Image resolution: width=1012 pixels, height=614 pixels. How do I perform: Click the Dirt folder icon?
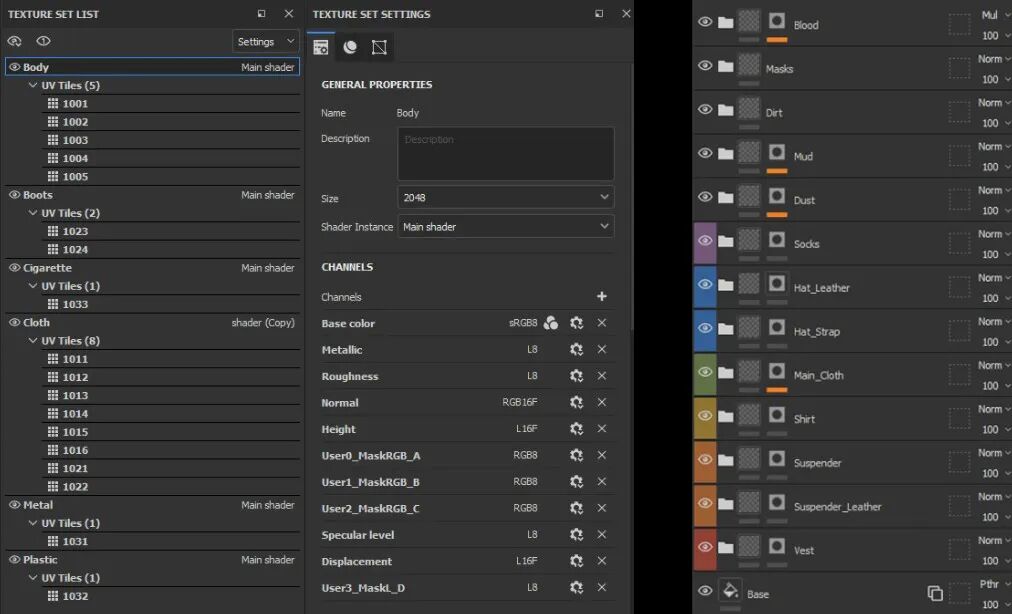point(725,110)
